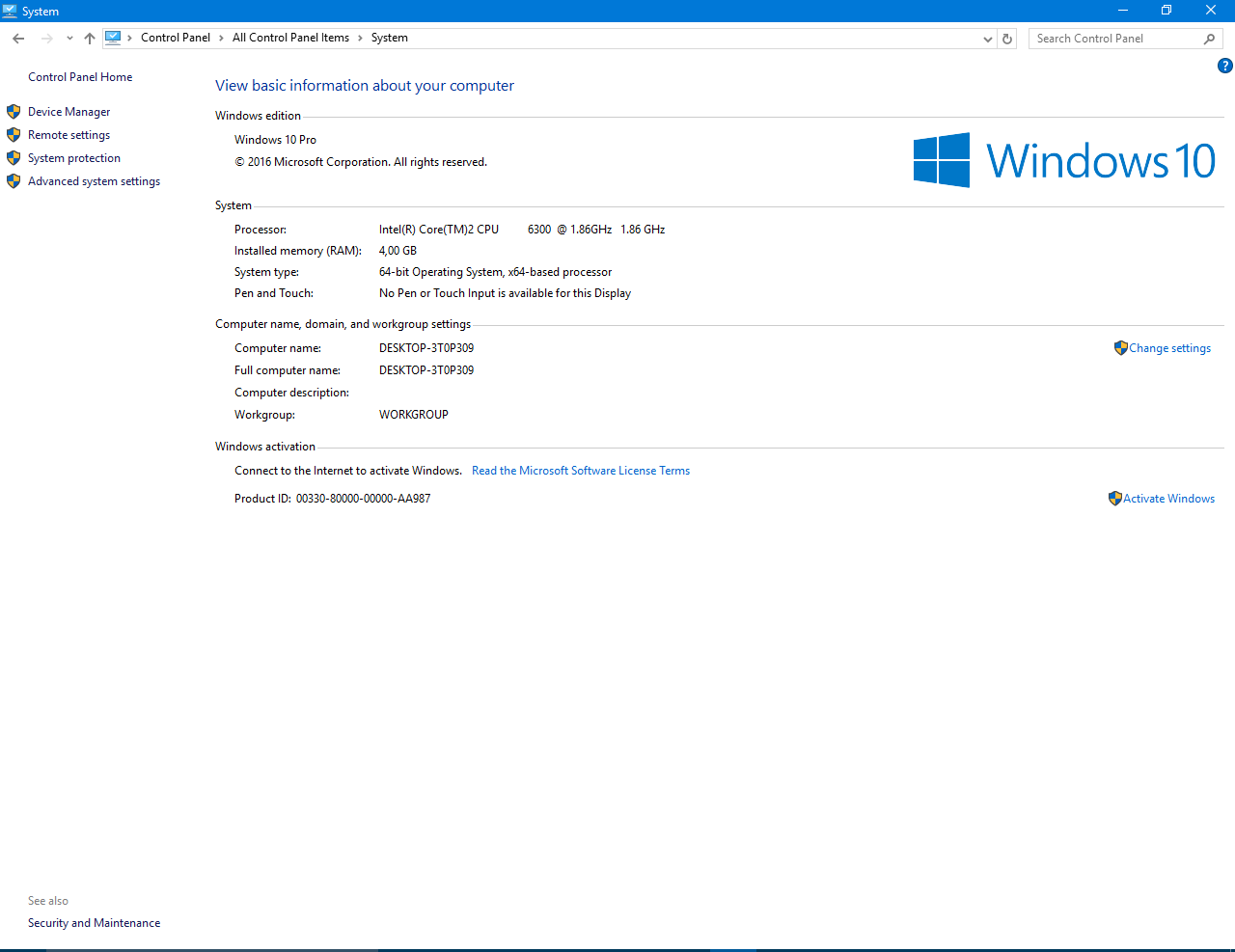1235x952 pixels.
Task: Open All Control Panel Items breadcrumb
Action: [290, 38]
